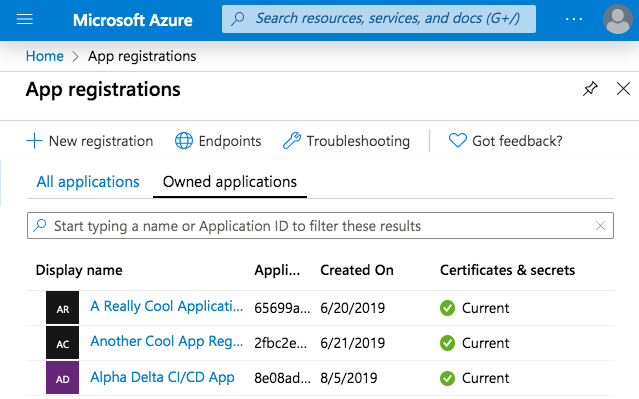Click green check icon in 6/21/2019 row

pos(447,343)
